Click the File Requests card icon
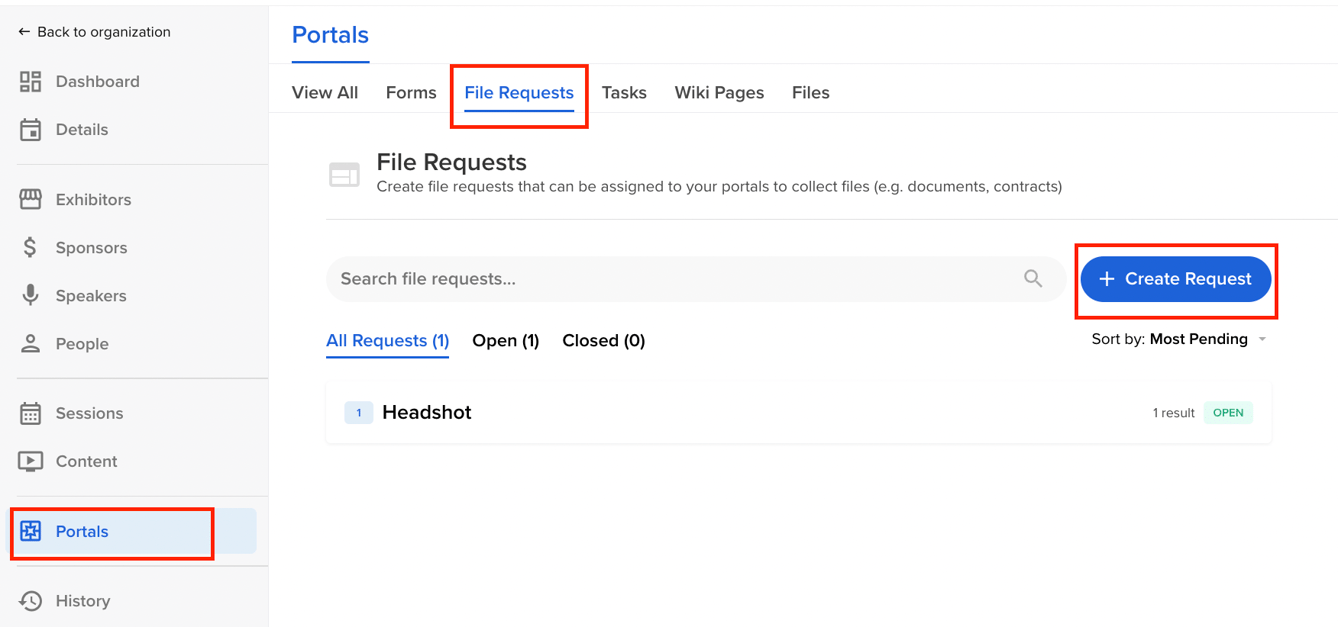The image size is (1338, 627). 344,174
